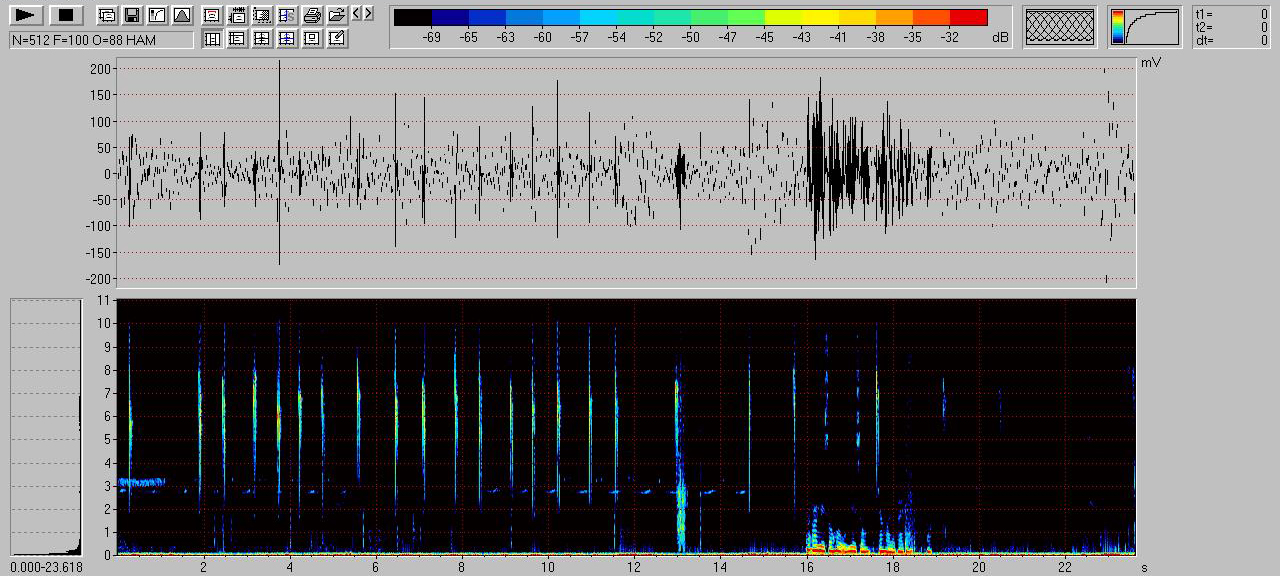Click the stacked windows icon after Stop
The height and width of the screenshot is (576, 1280).
[106, 15]
